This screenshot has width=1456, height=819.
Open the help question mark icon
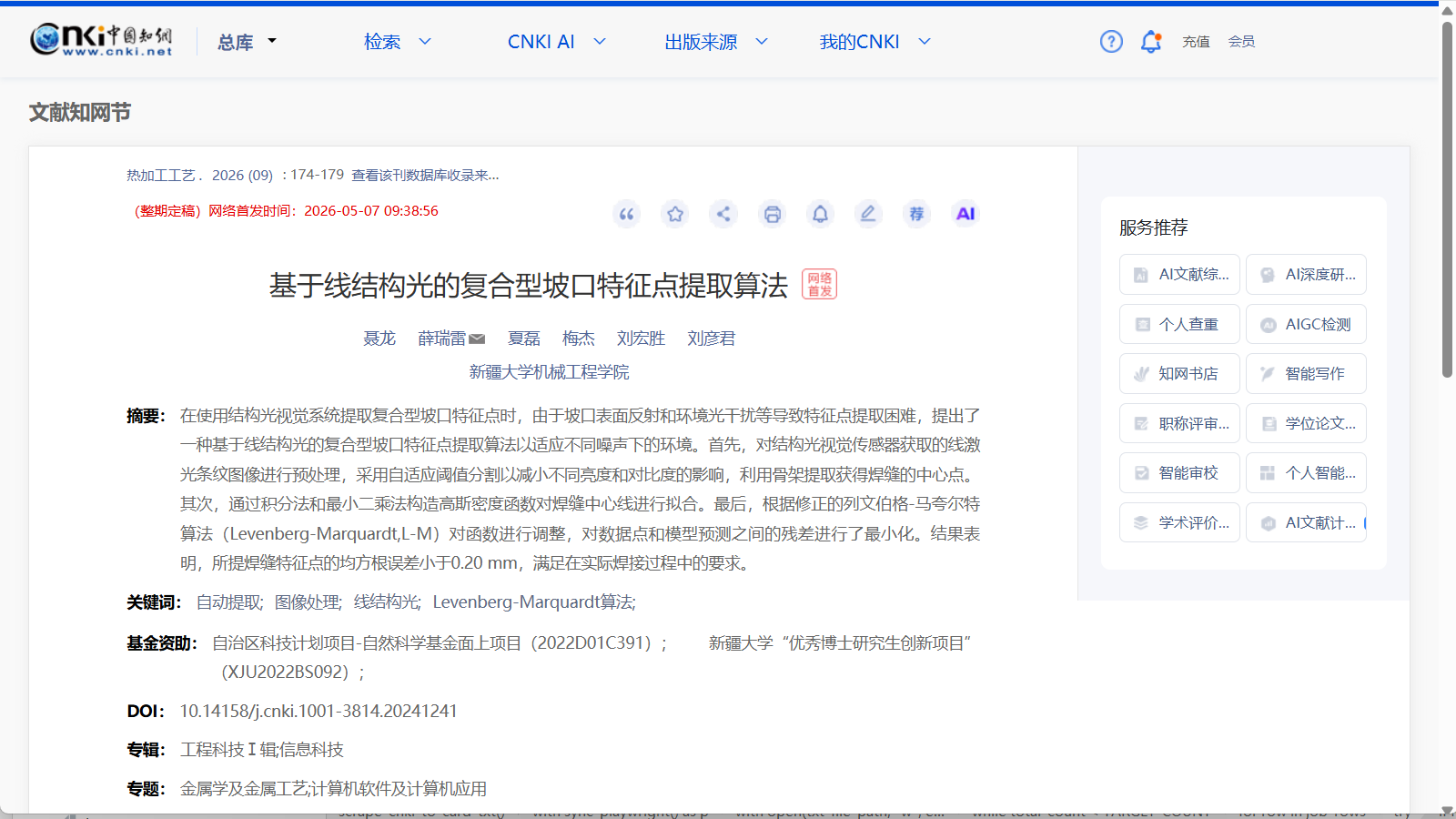pyautogui.click(x=1111, y=41)
